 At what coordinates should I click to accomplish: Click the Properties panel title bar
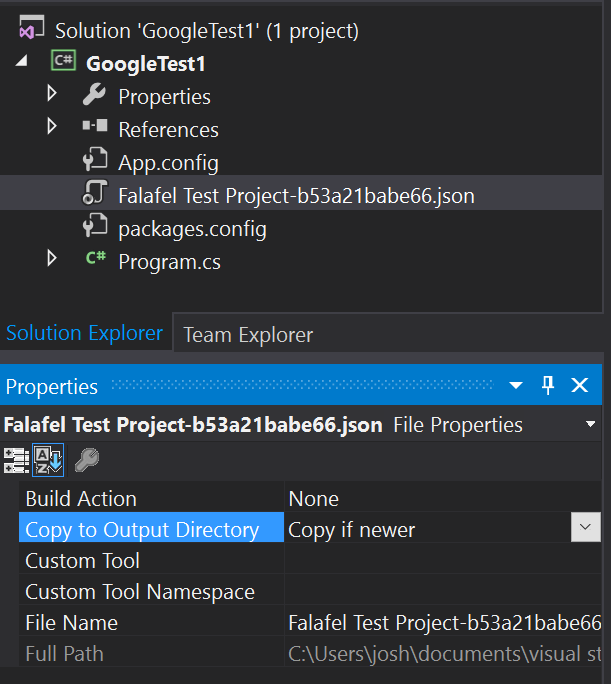pyautogui.click(x=301, y=386)
